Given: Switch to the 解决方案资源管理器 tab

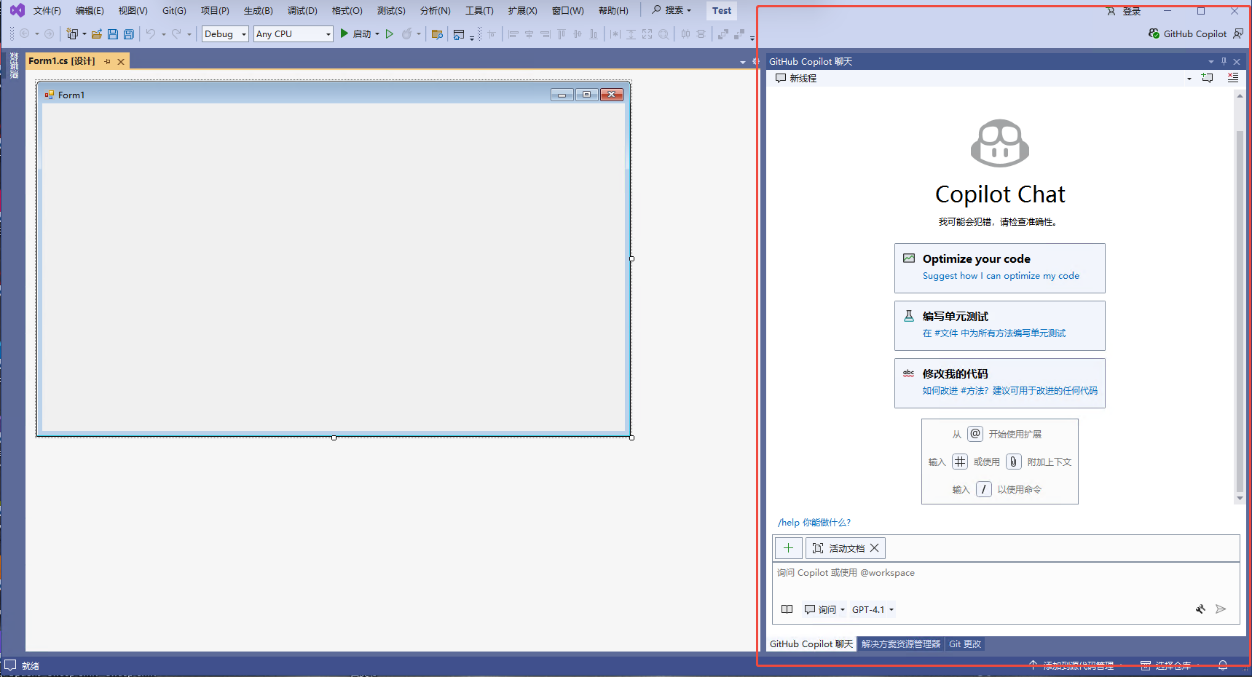Looking at the screenshot, I should (901, 644).
